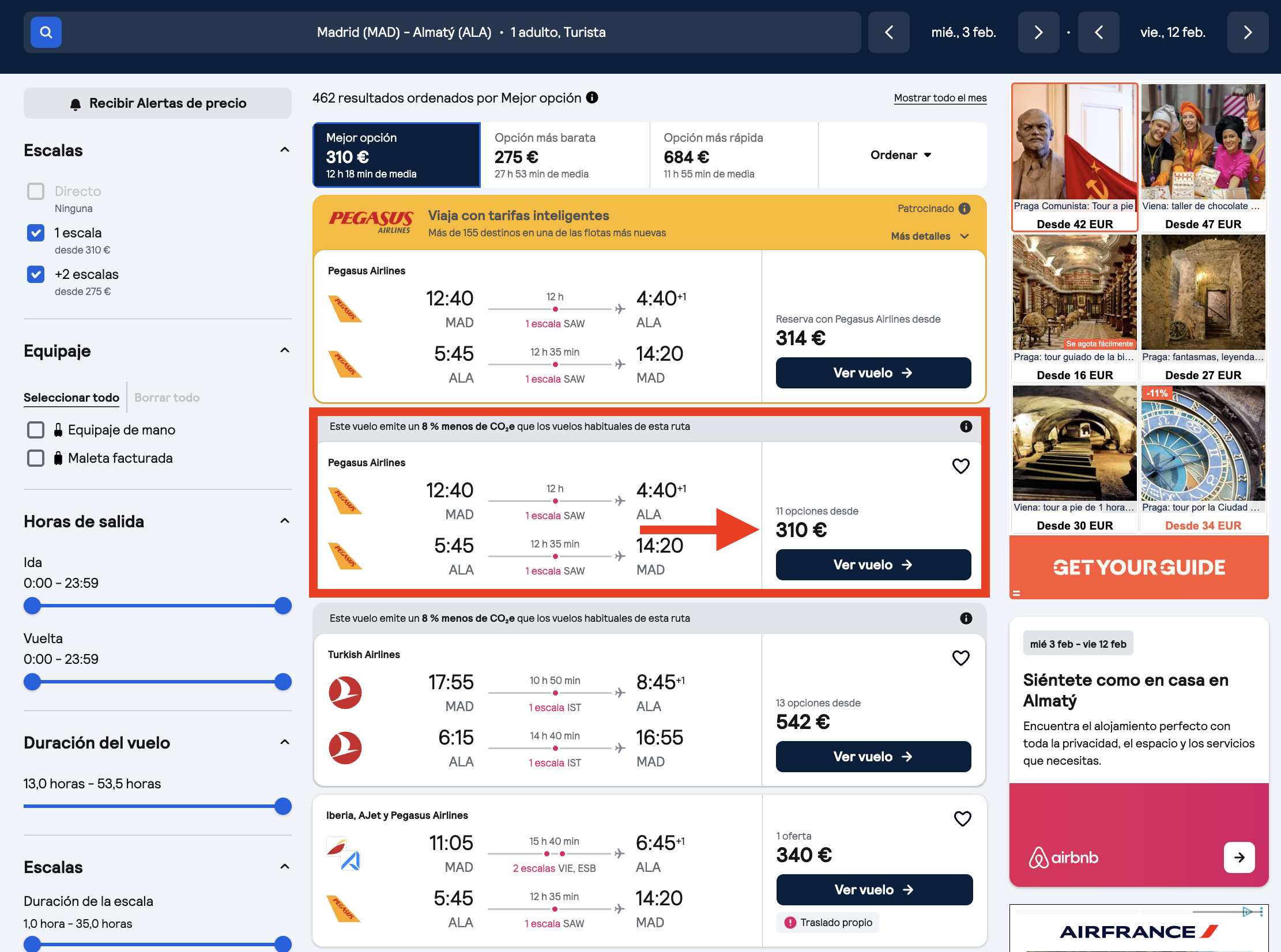Click the Traslado propio warning icon
The image size is (1281, 952).
click(x=790, y=923)
